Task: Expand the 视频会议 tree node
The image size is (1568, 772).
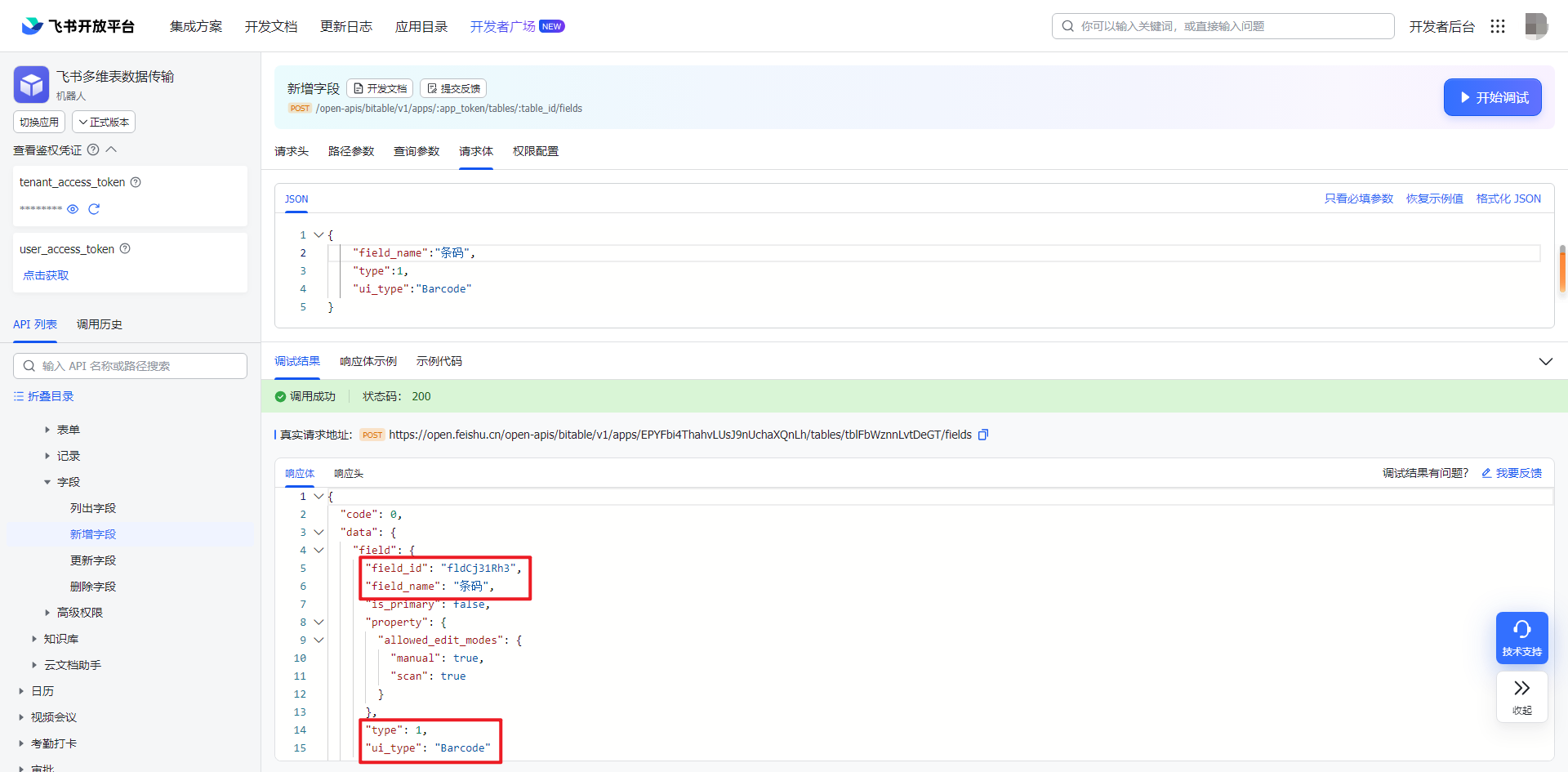Action: pos(21,717)
